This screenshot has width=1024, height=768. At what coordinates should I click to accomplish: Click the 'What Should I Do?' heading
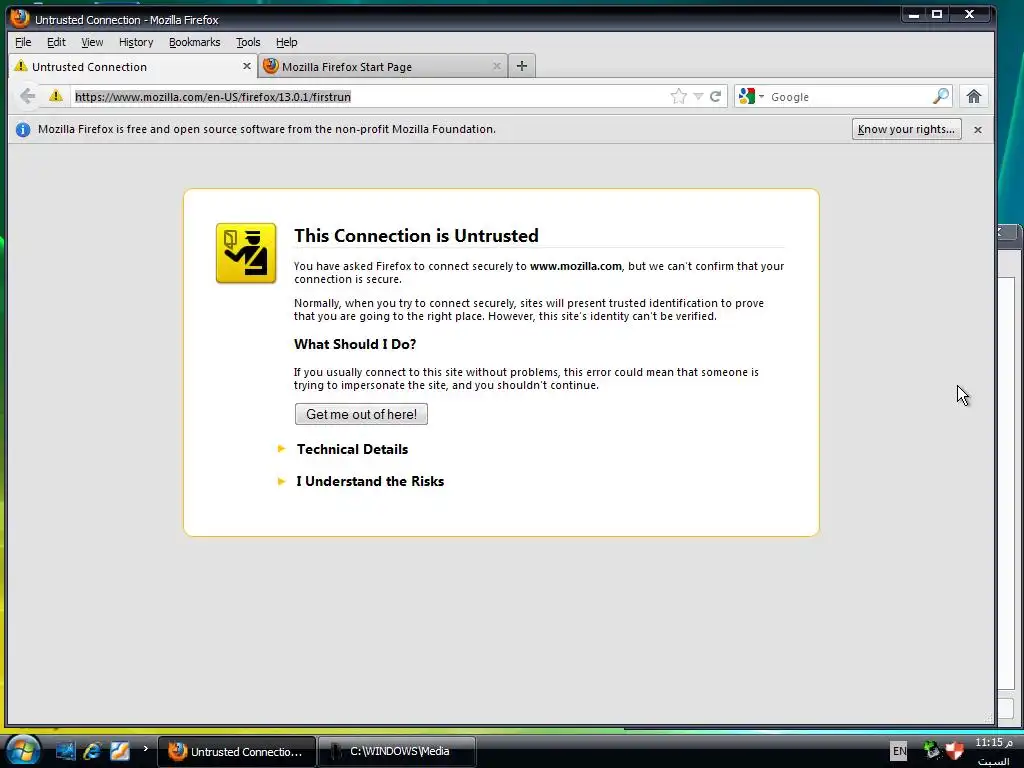355,344
